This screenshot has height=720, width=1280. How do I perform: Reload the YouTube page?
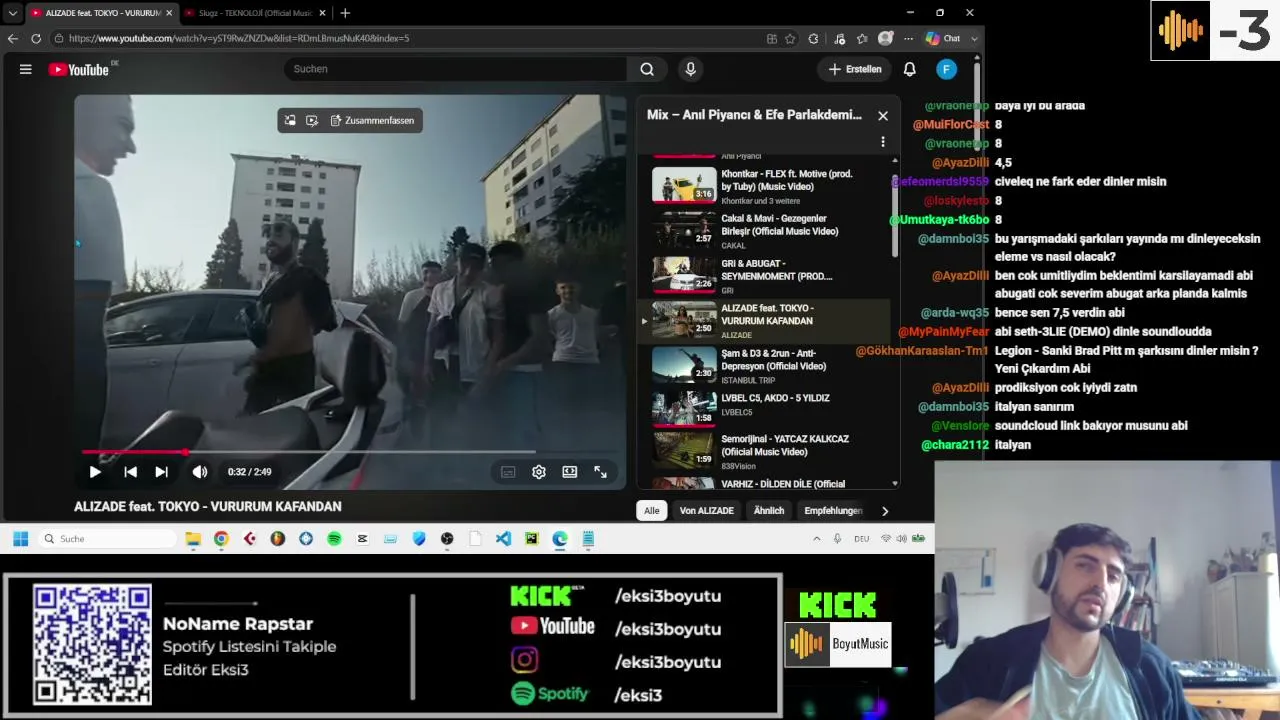(36, 38)
